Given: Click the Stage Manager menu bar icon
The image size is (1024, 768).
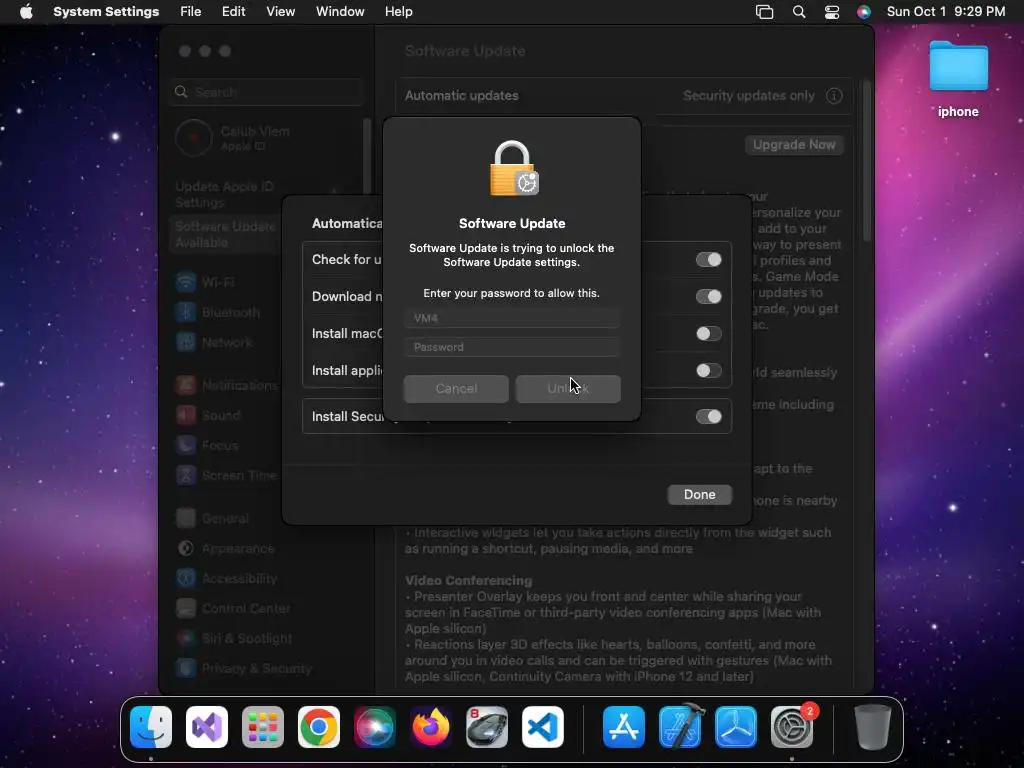Looking at the screenshot, I should point(764,12).
